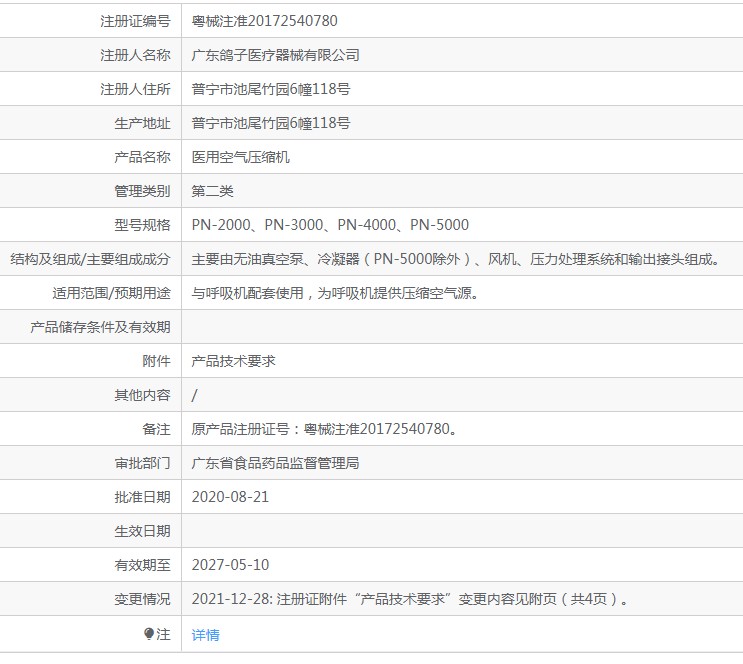This screenshot has height=664, width=743.
Task: Select the address value in the 生产地址 row
Action: point(271,123)
